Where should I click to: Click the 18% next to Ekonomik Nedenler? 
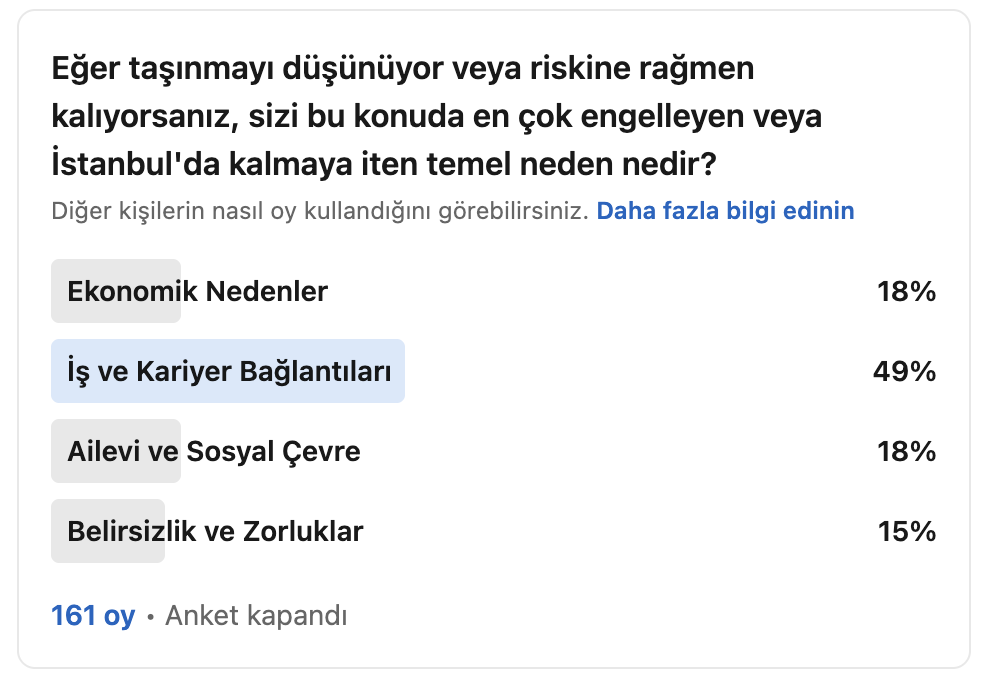tap(906, 291)
